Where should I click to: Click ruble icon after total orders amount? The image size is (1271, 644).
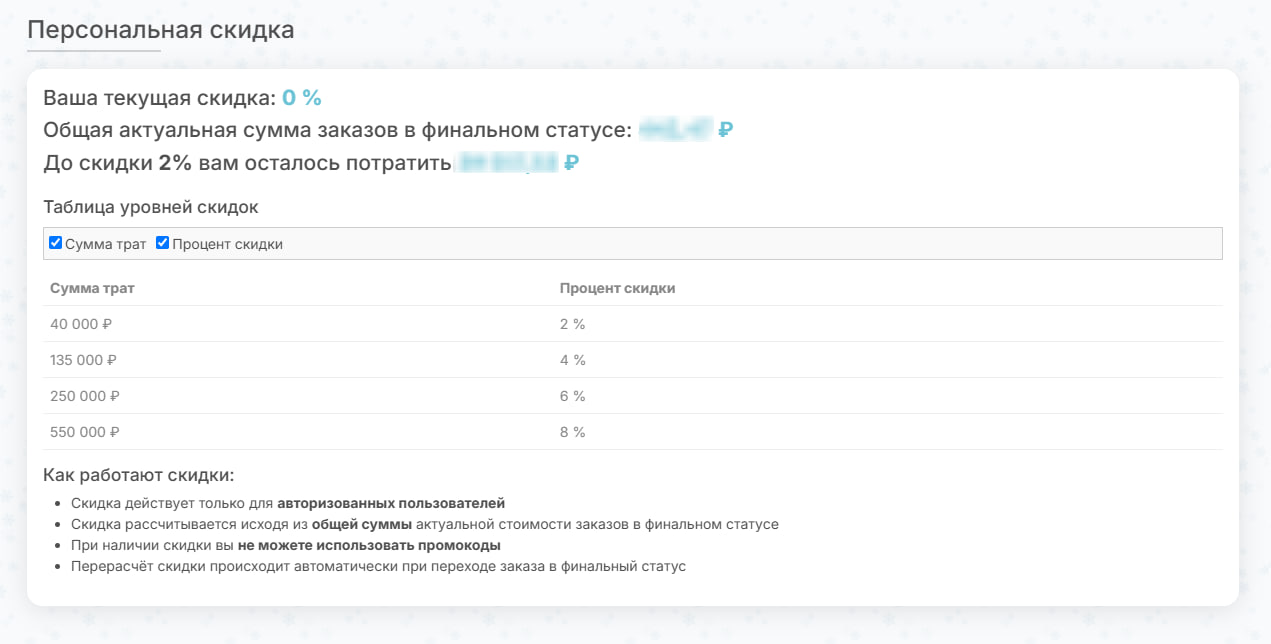coord(726,130)
